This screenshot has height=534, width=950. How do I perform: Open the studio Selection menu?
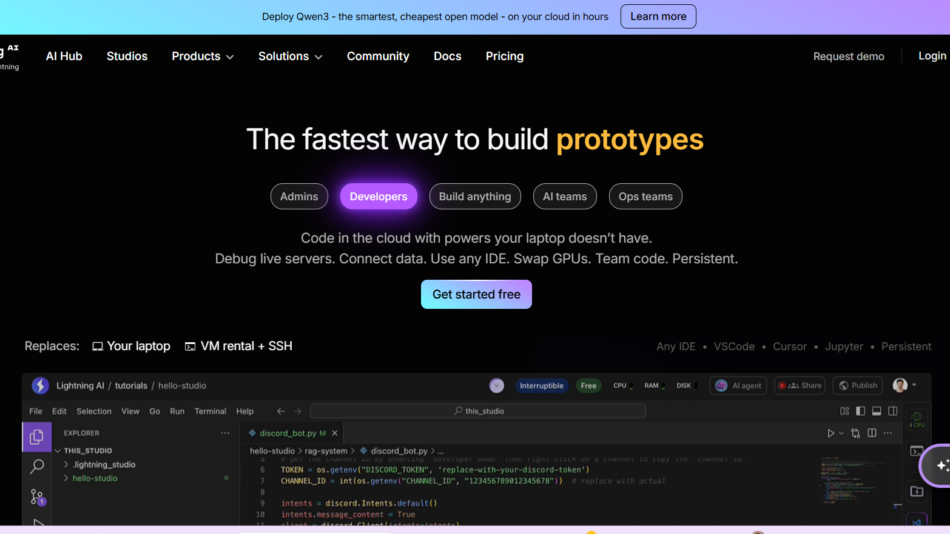[x=94, y=411]
